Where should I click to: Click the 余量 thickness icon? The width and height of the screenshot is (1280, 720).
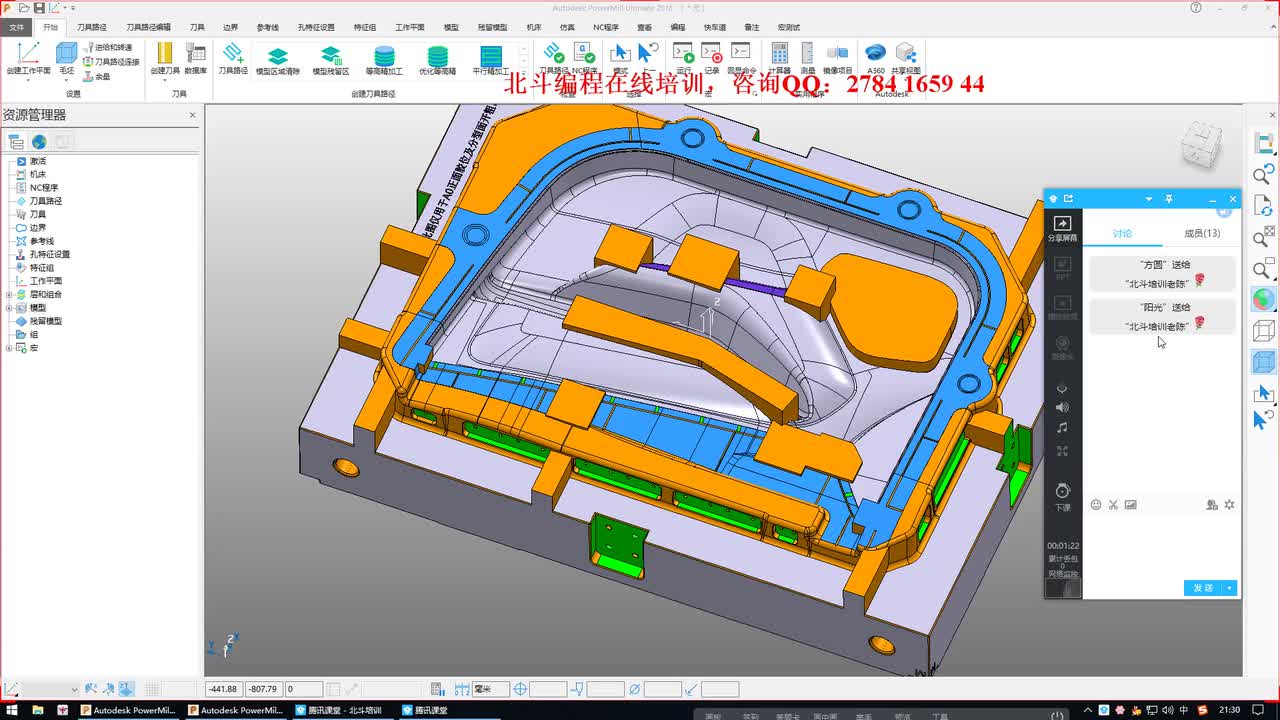[97, 76]
